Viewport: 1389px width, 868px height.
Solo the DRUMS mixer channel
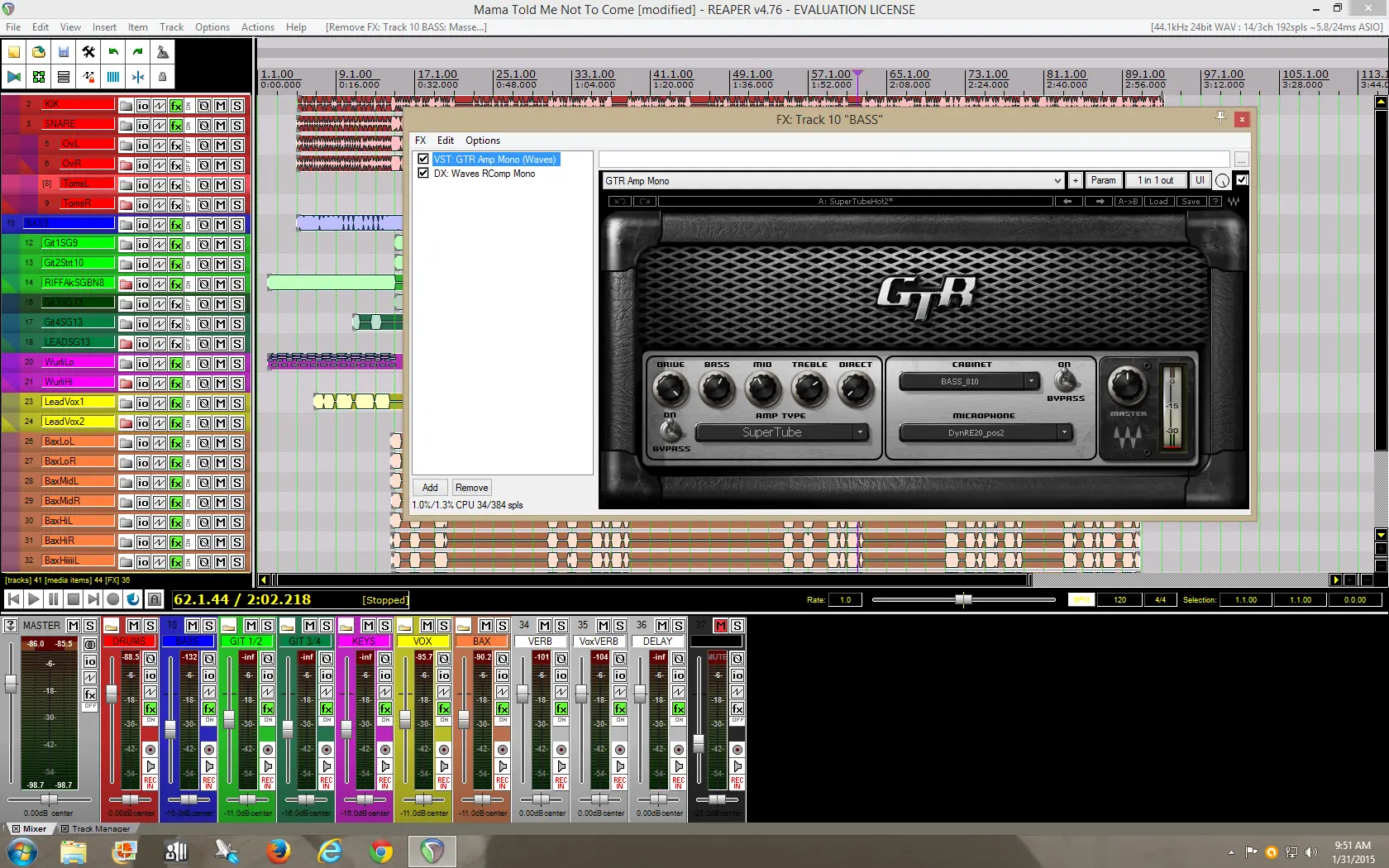150,626
